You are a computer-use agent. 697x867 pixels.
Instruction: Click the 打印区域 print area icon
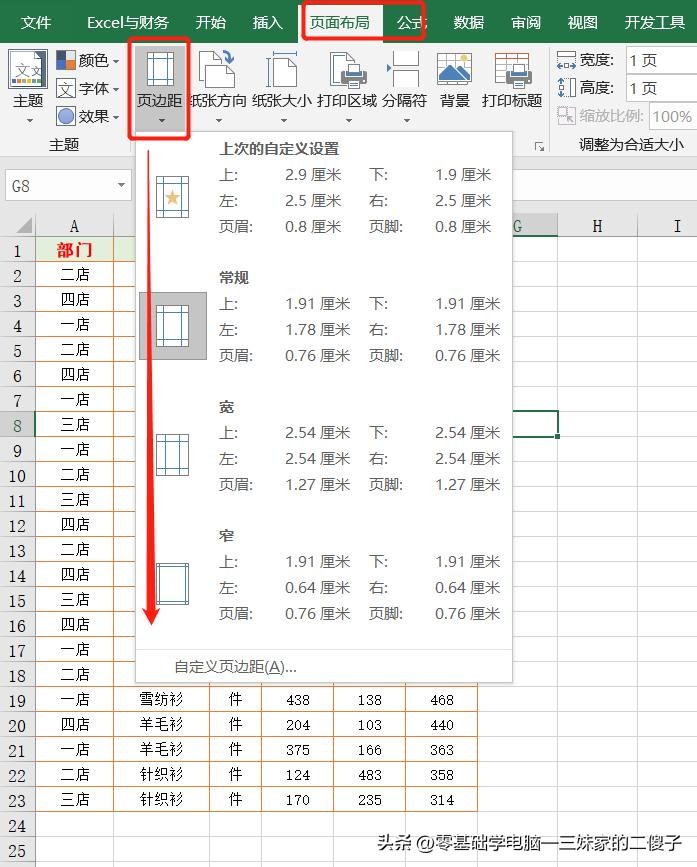347,72
